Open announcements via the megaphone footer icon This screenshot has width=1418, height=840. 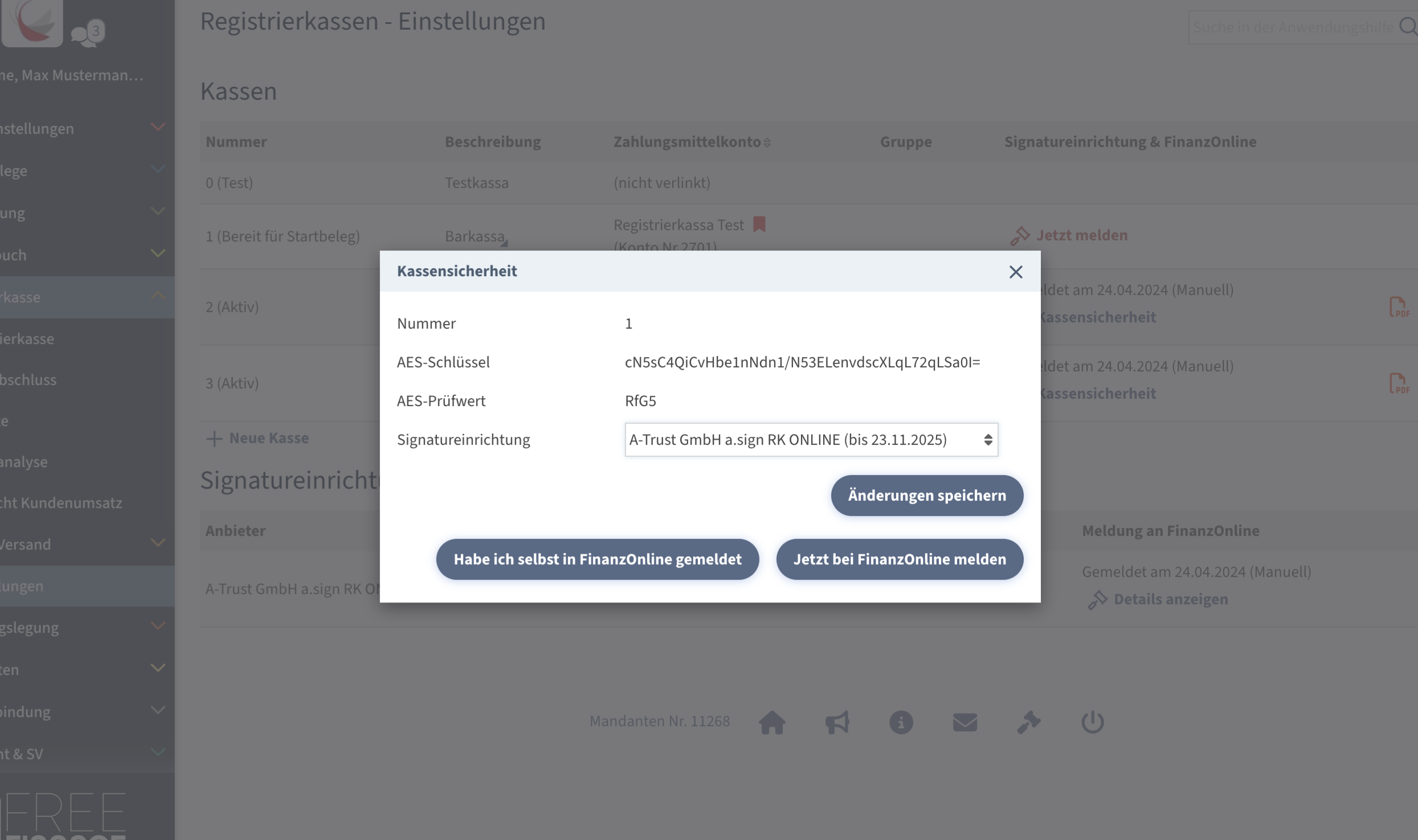[x=837, y=722]
